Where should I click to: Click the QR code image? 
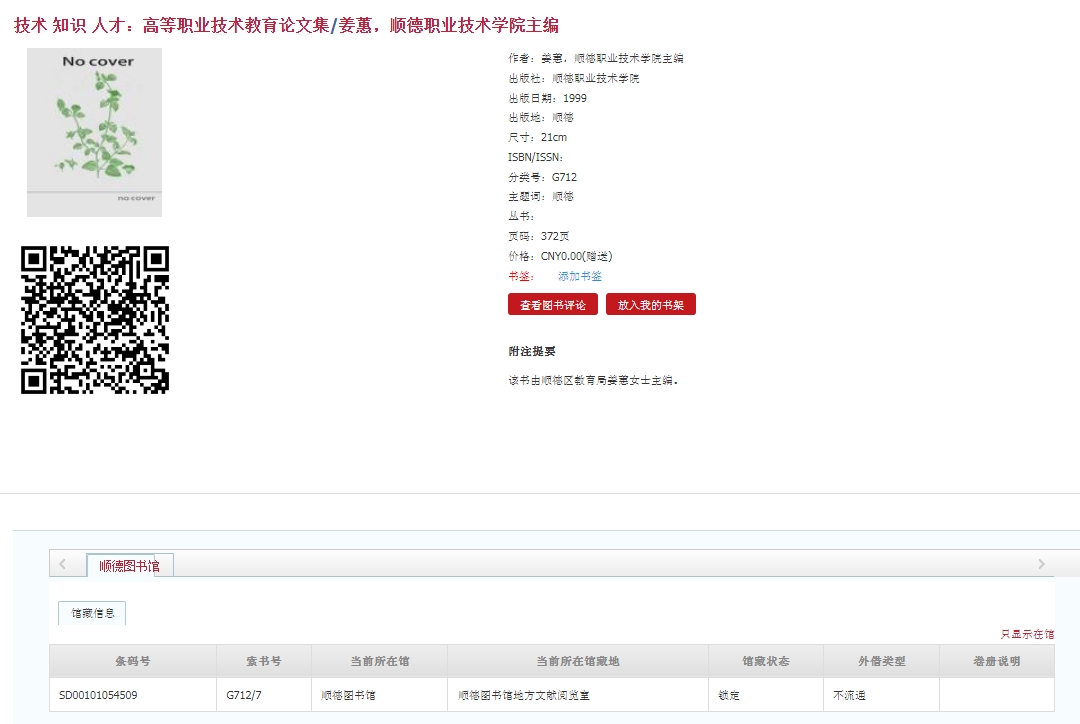tap(95, 320)
